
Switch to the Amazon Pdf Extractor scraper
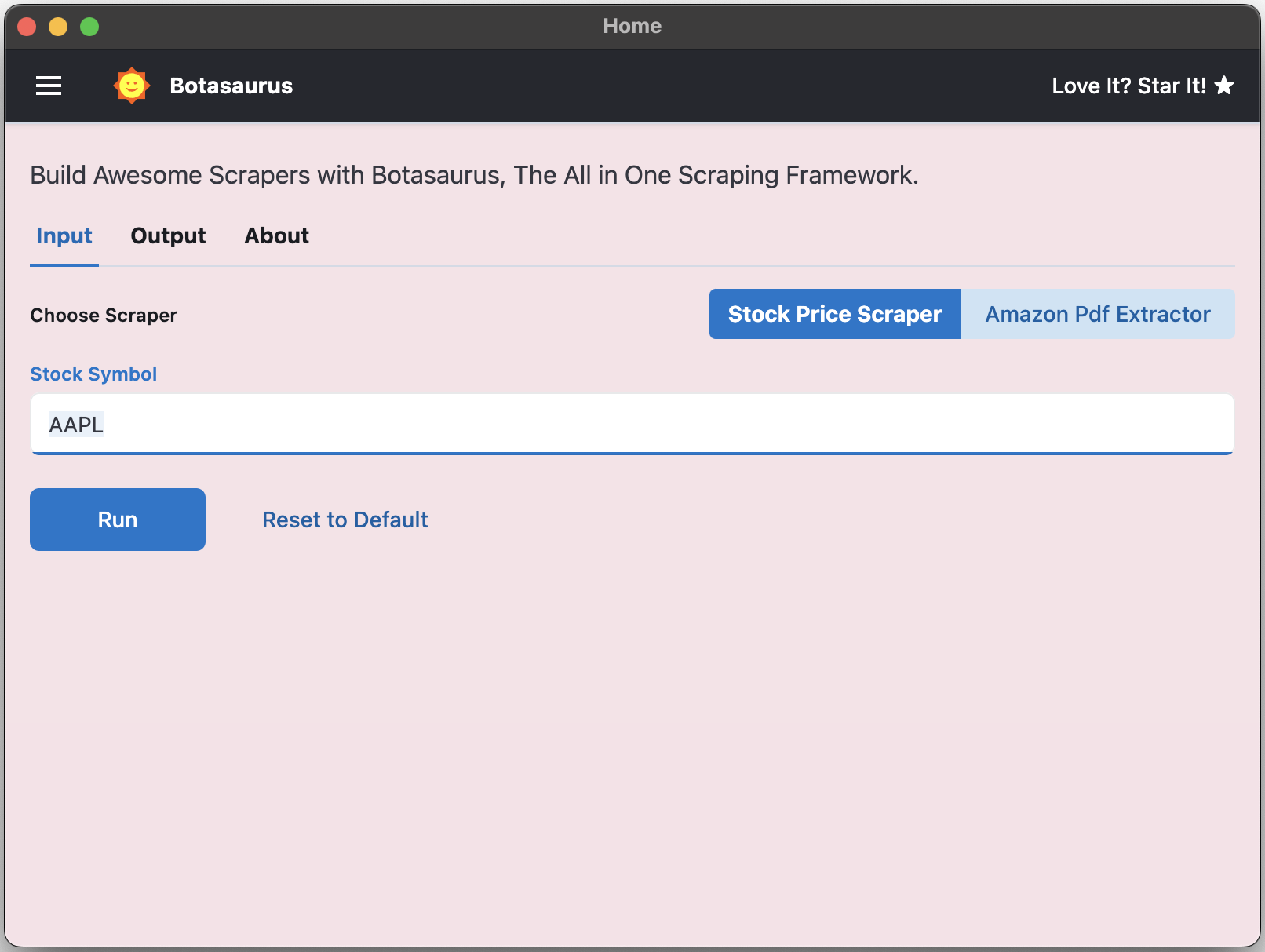click(x=1097, y=314)
